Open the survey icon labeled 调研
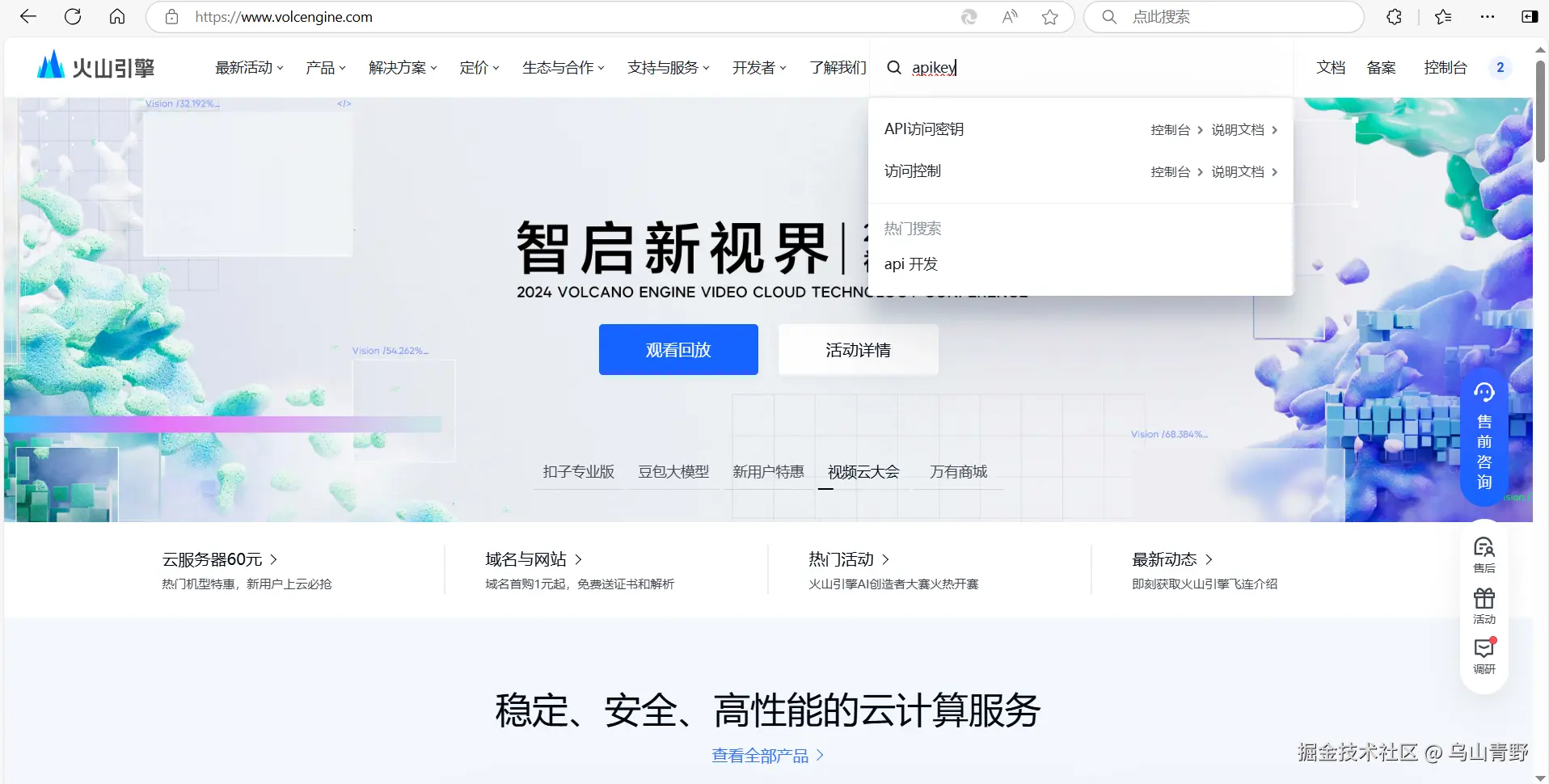 point(1484,656)
